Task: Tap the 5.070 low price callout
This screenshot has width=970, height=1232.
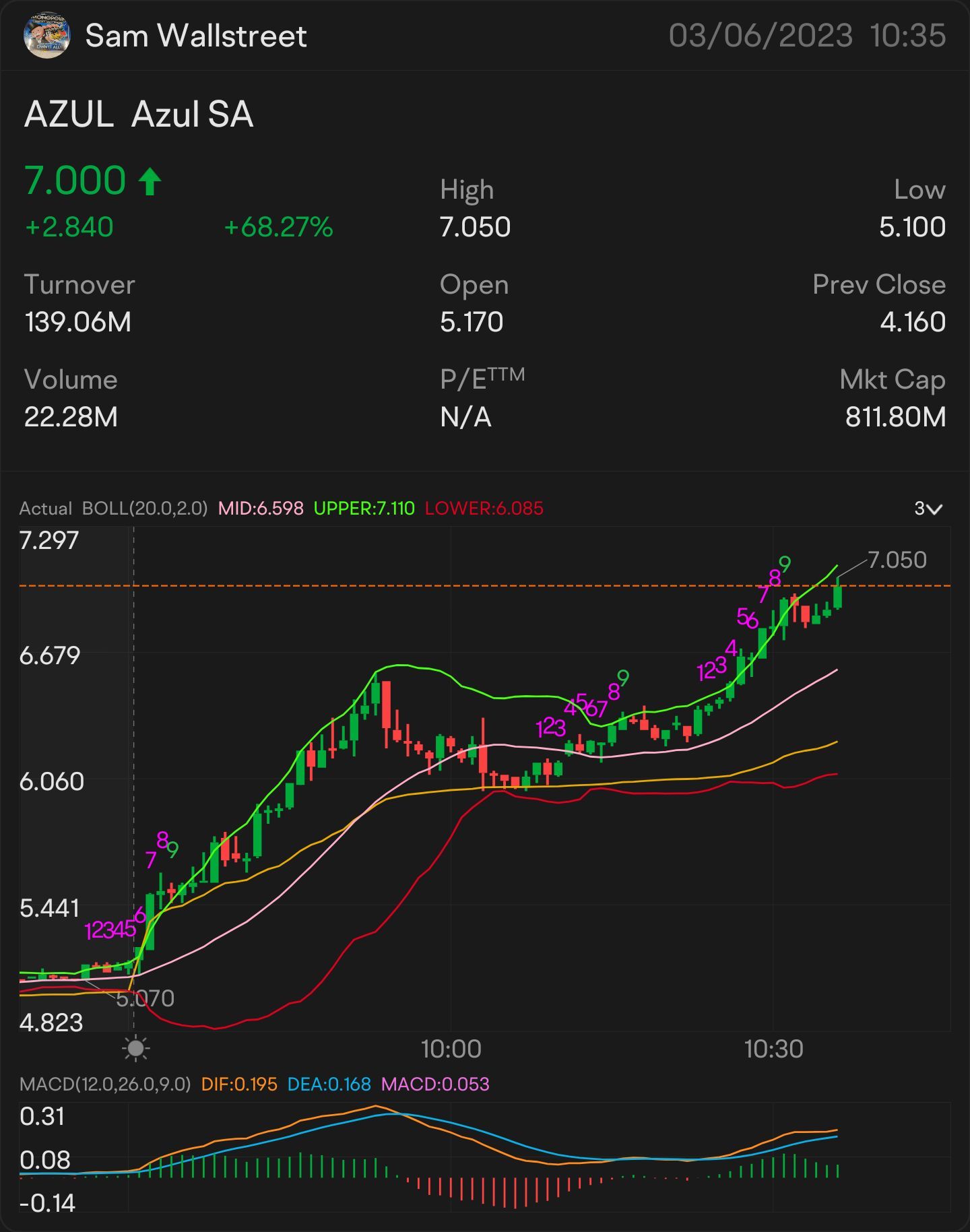Action: 145,998
